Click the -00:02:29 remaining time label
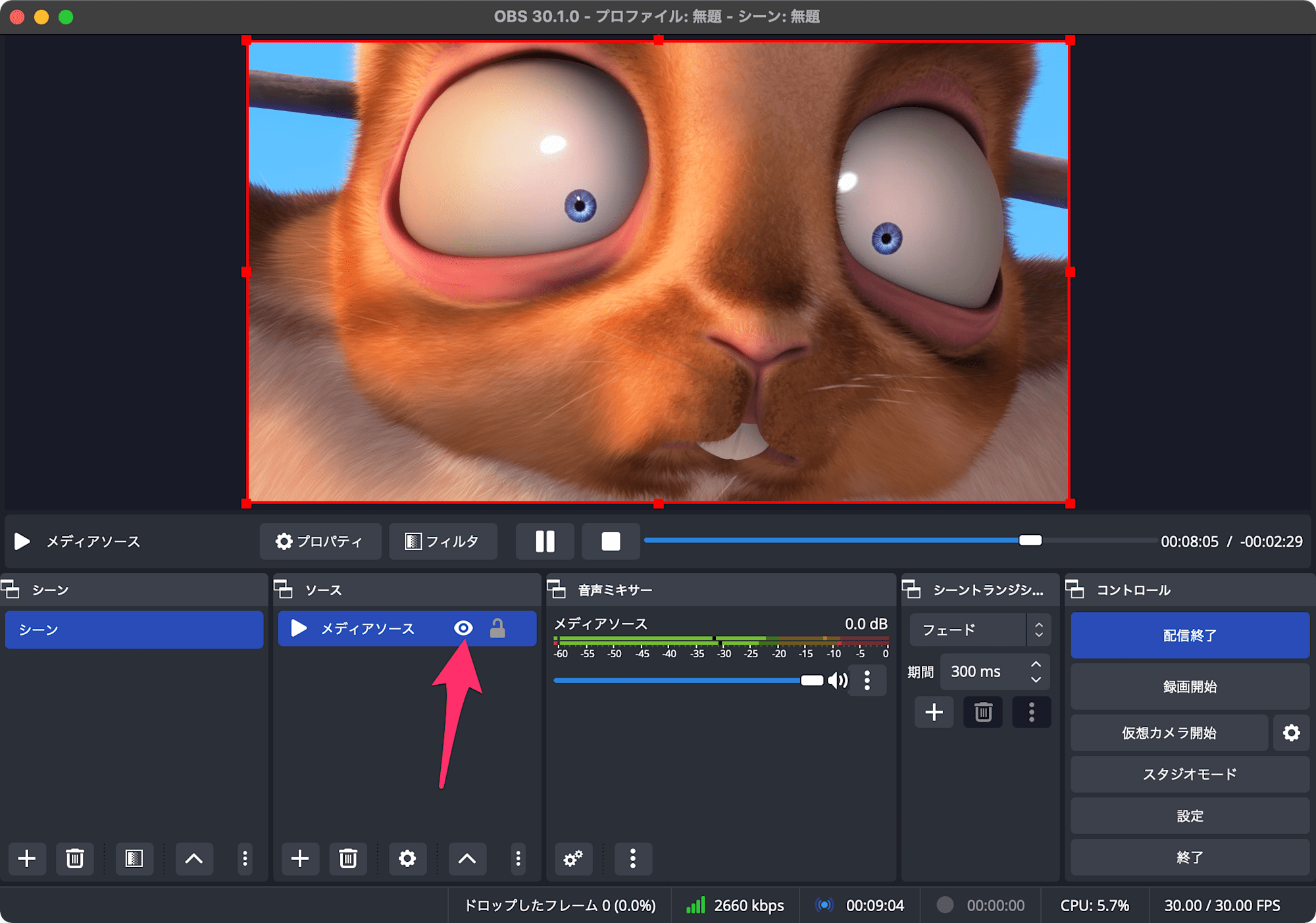Viewport: 1316px width, 923px height. click(1271, 541)
